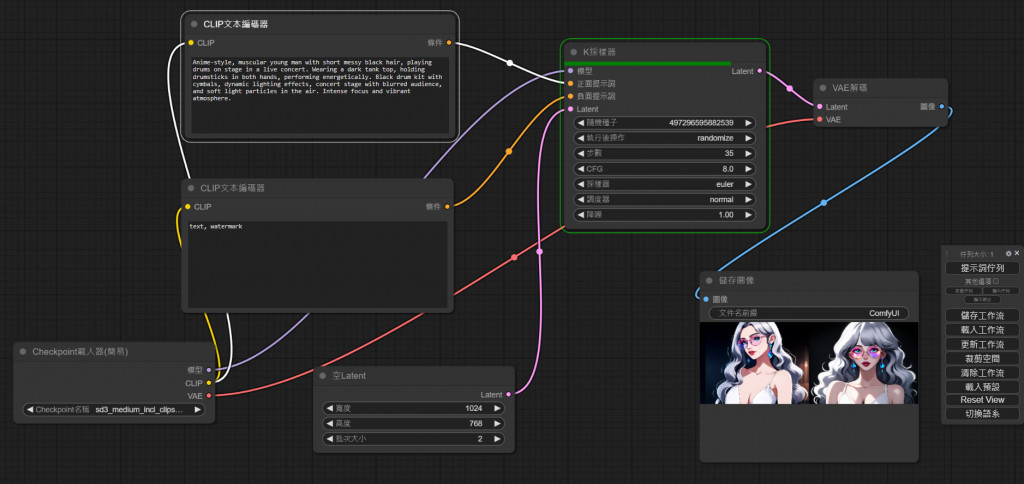The image size is (1024, 484).
Task: Click CLIP input port on top CLIP文本編碼器 node
Action: point(191,43)
